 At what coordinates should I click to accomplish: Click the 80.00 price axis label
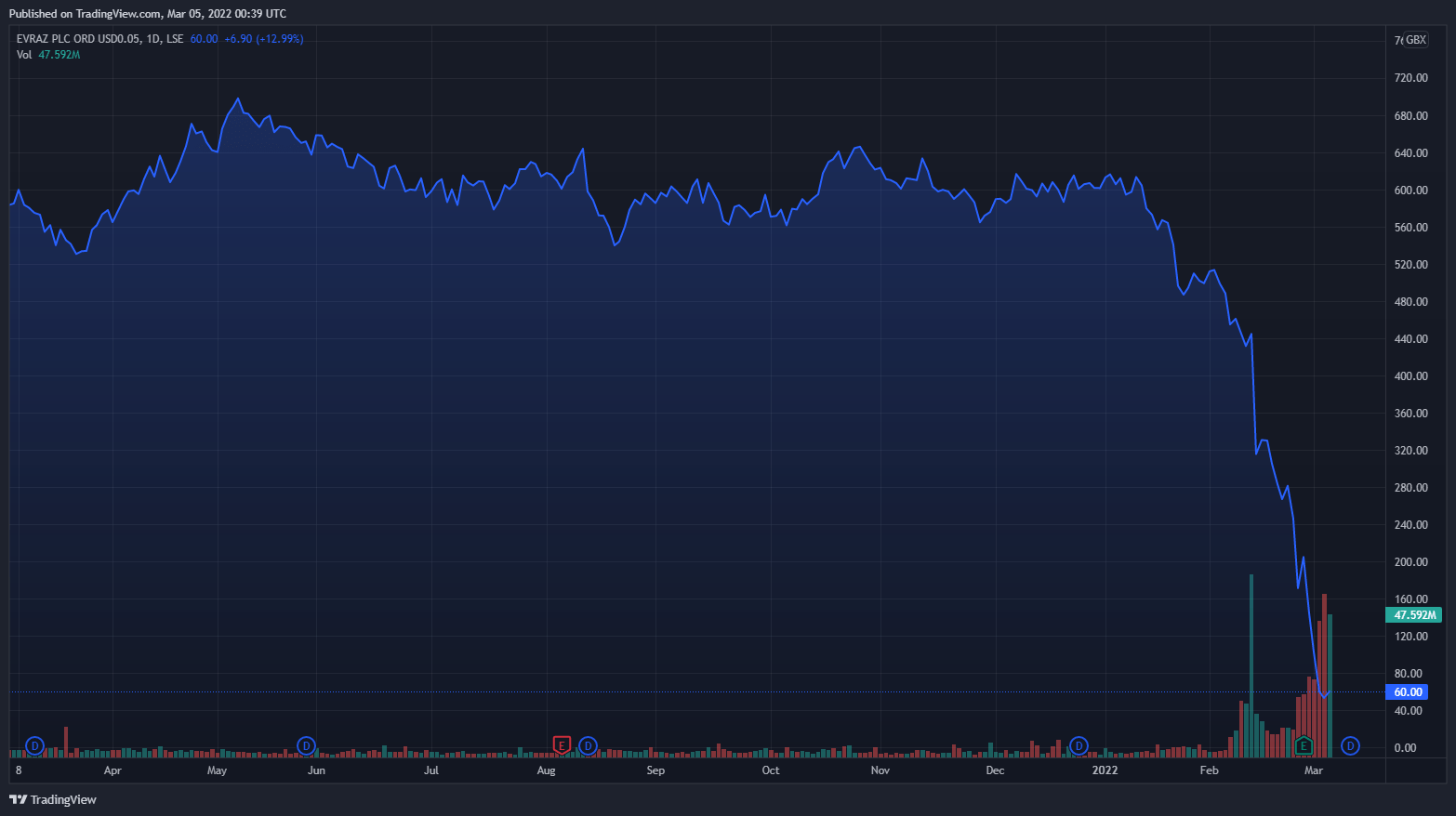[x=1408, y=674]
